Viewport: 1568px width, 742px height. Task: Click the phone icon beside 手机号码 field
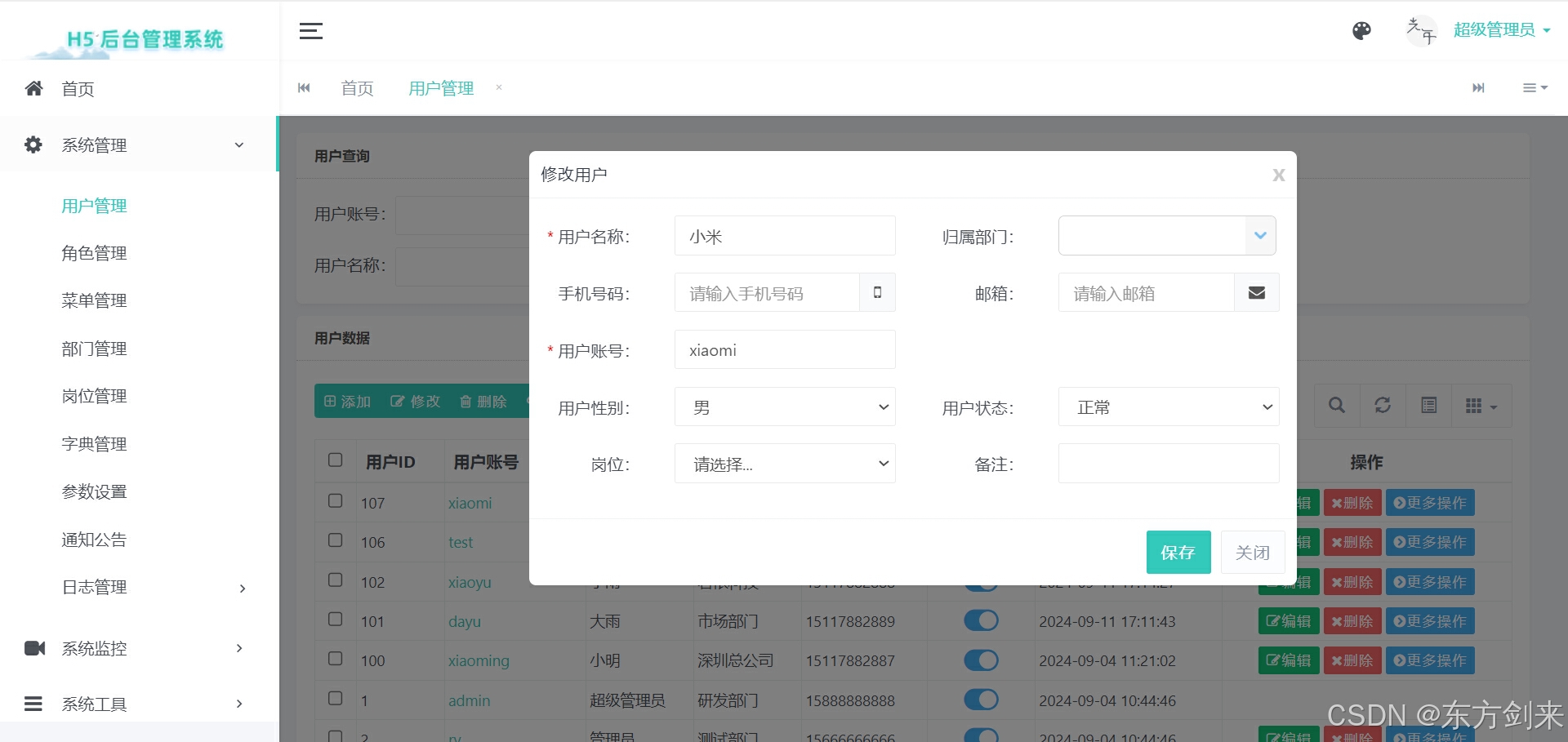[x=877, y=292]
